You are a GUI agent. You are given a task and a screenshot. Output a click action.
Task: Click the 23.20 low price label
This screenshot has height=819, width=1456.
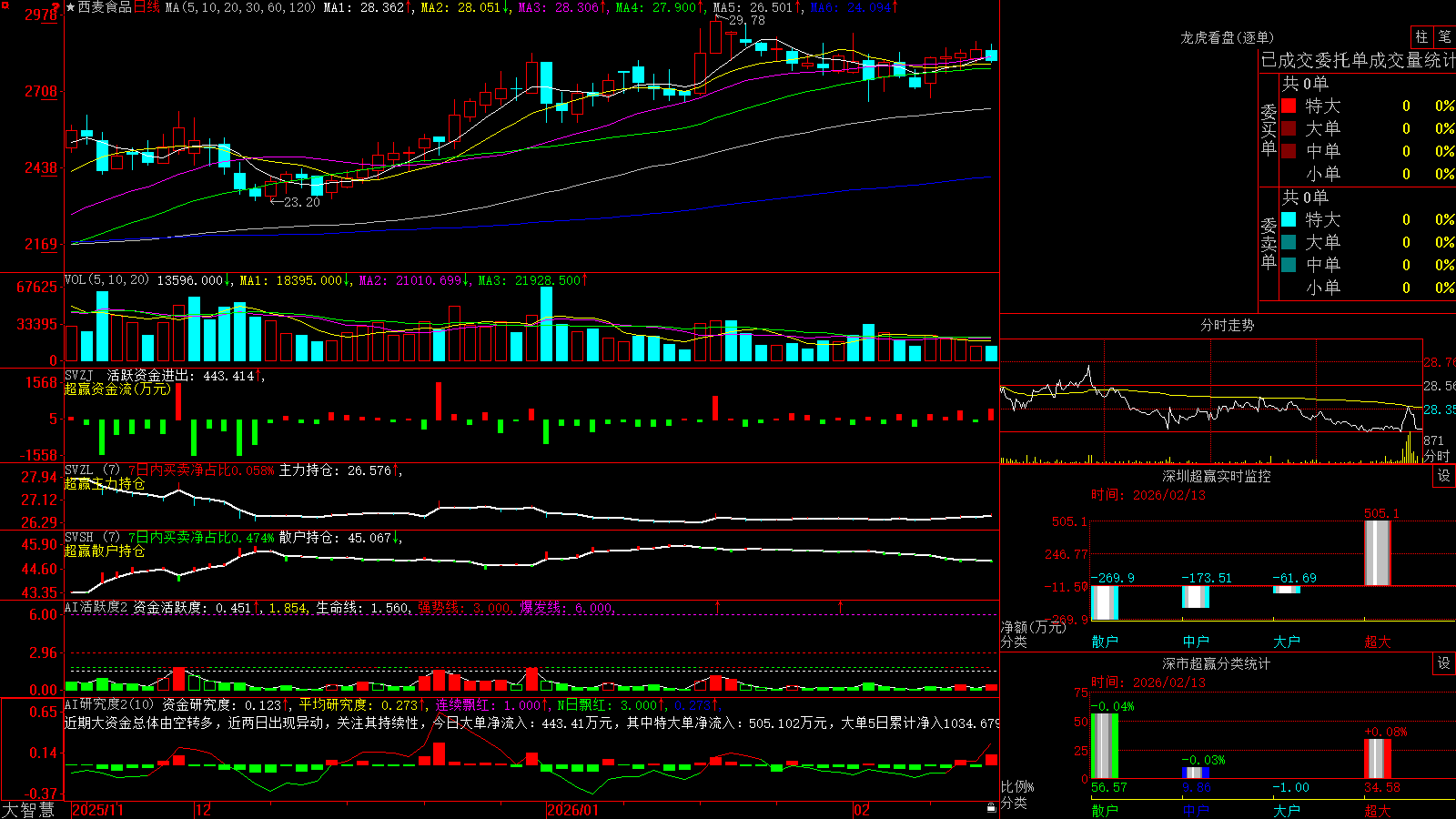click(302, 202)
